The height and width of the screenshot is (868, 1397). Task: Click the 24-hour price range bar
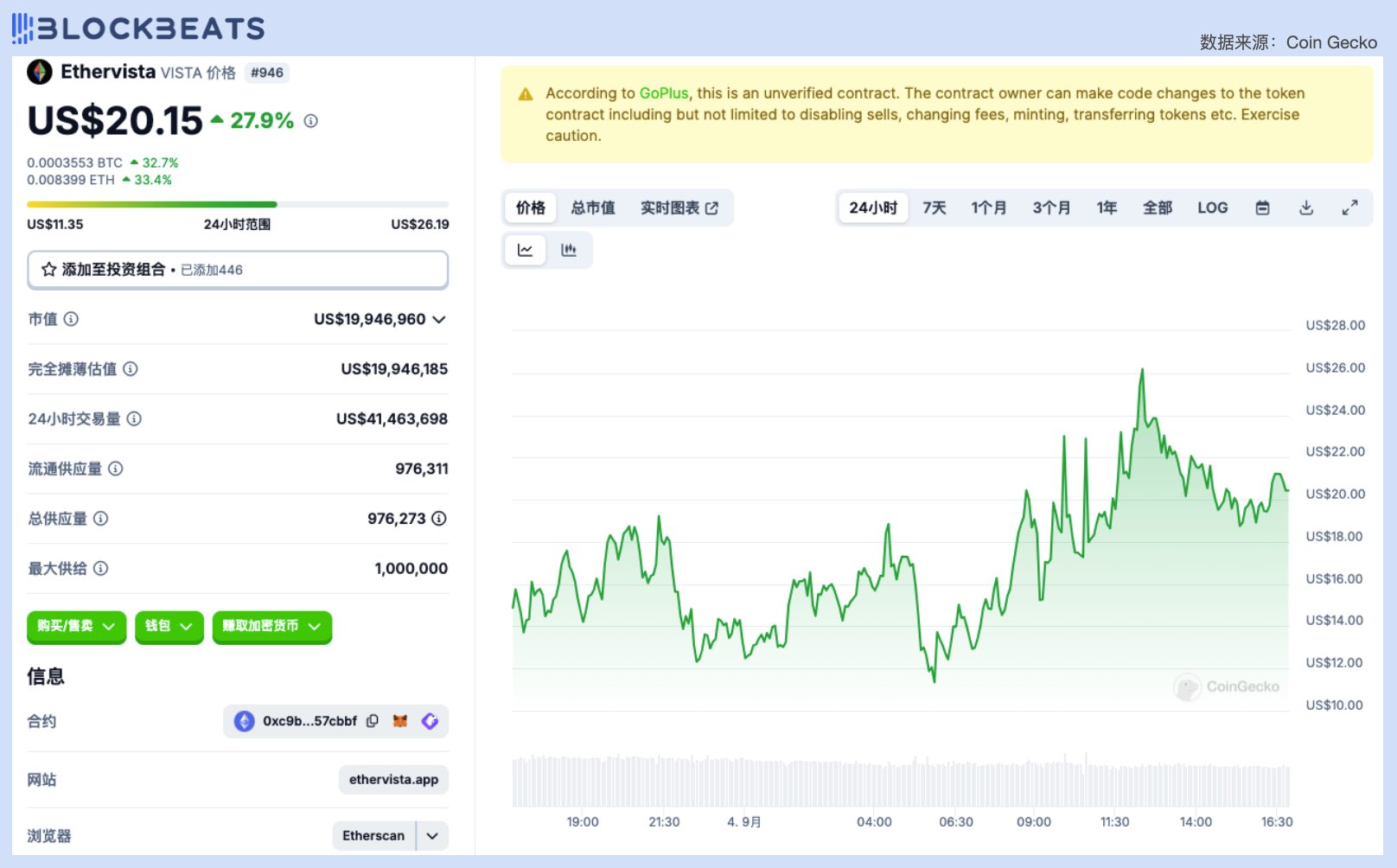(x=238, y=205)
